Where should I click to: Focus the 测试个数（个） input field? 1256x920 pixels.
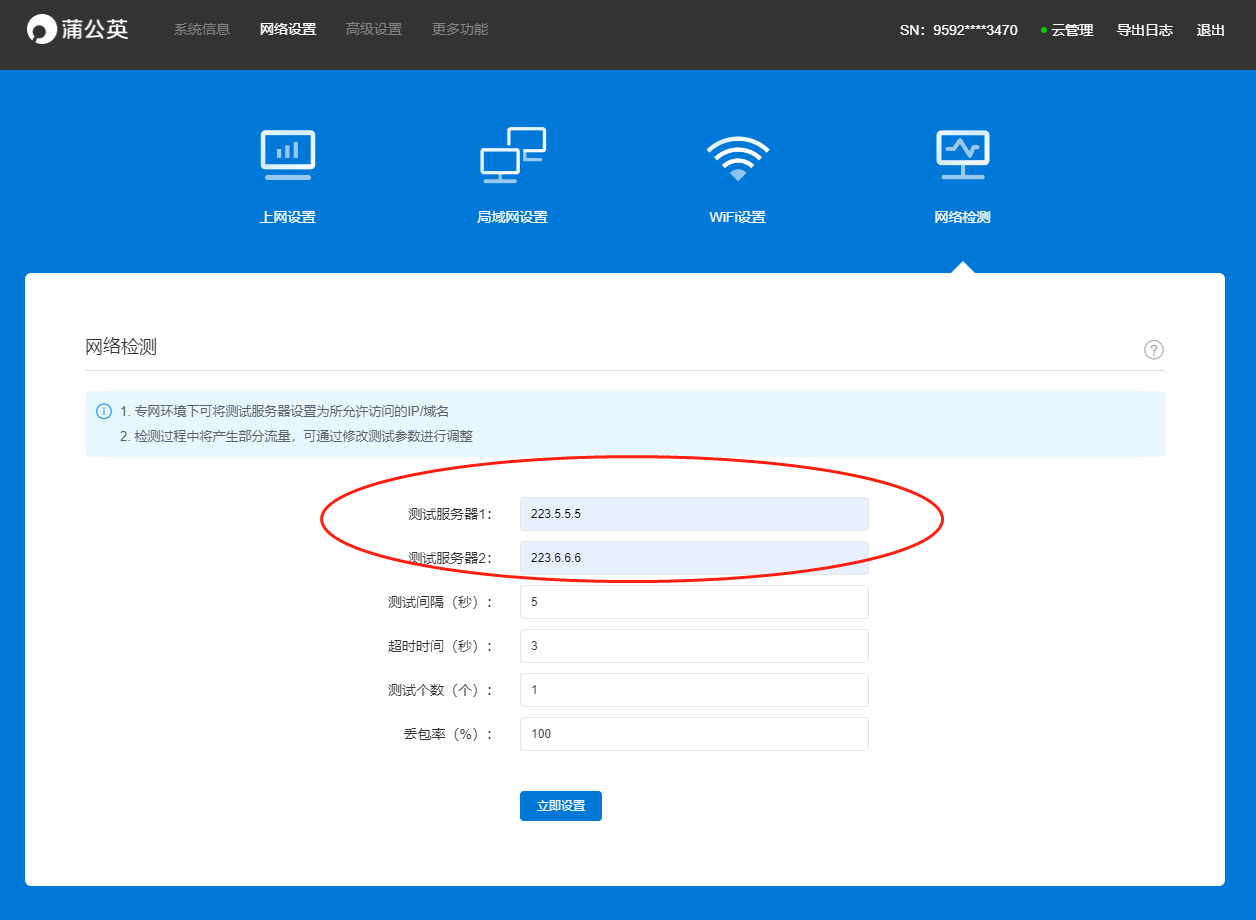coord(694,690)
